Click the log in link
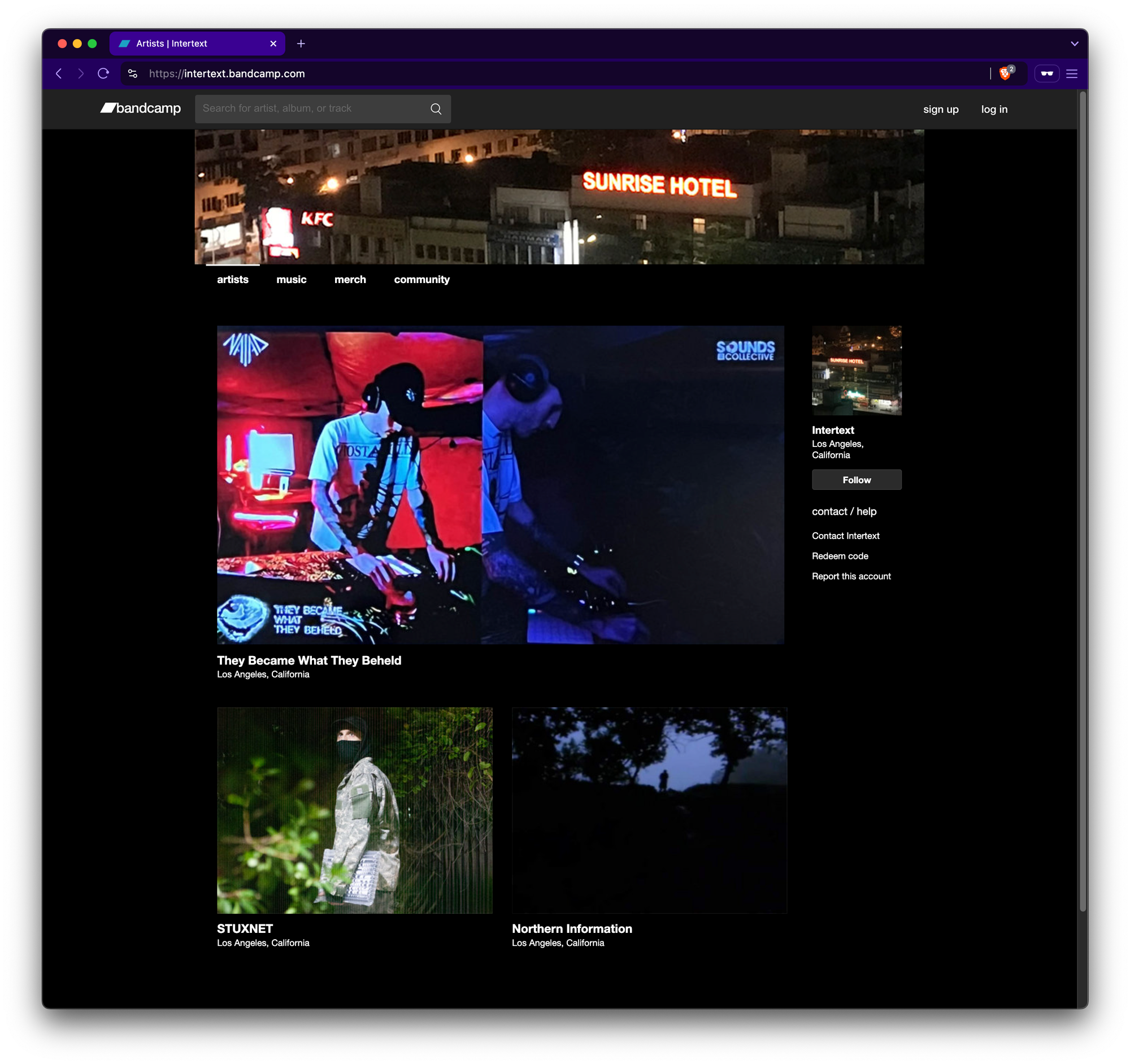Viewport: 1130px width, 1064px height. point(994,109)
